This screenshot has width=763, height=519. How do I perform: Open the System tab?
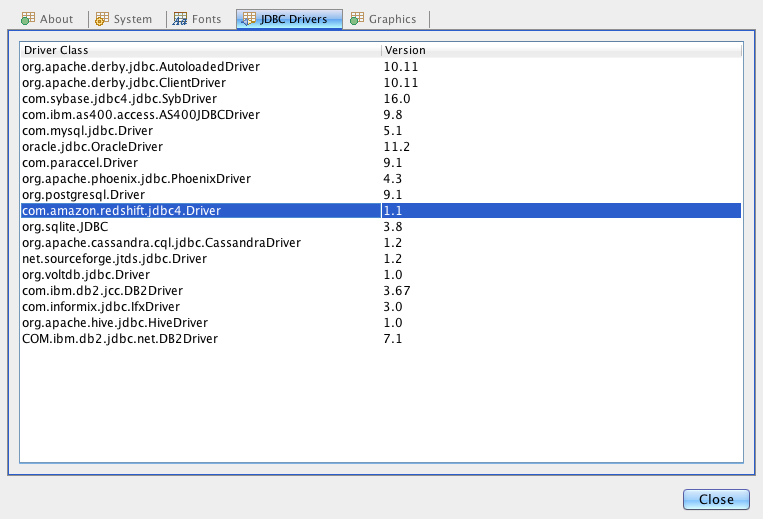124,19
